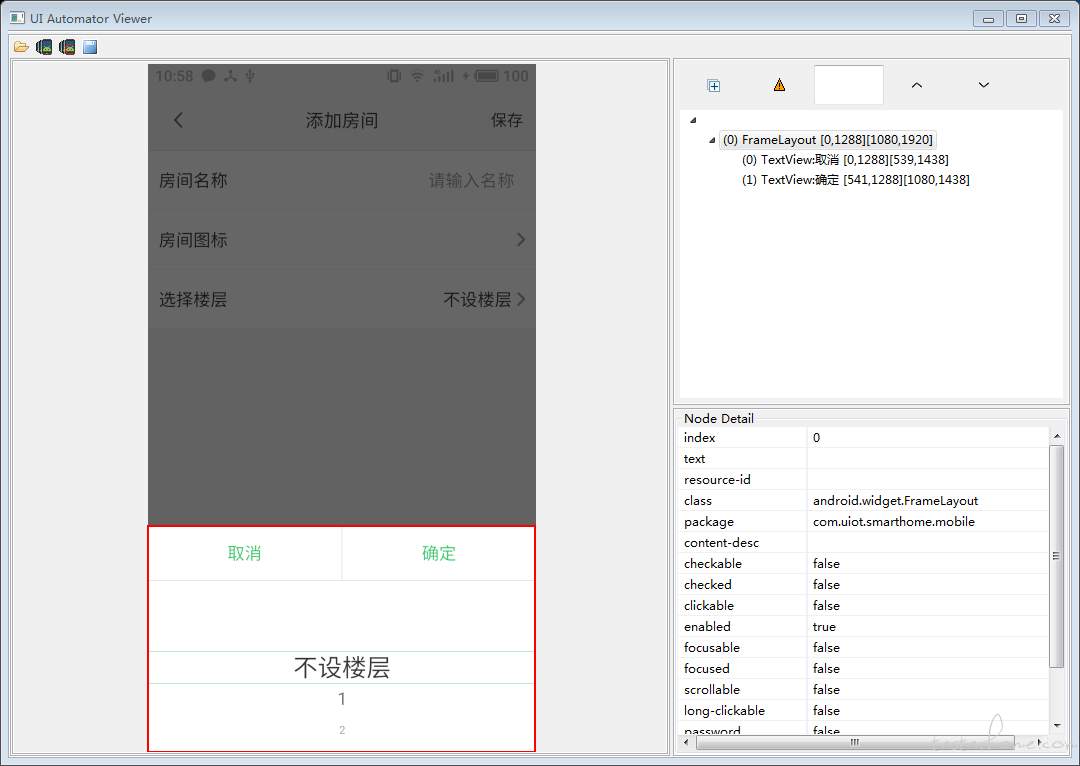Click the chat bubble icon in phone status bar
The height and width of the screenshot is (766, 1080).
coord(208,76)
